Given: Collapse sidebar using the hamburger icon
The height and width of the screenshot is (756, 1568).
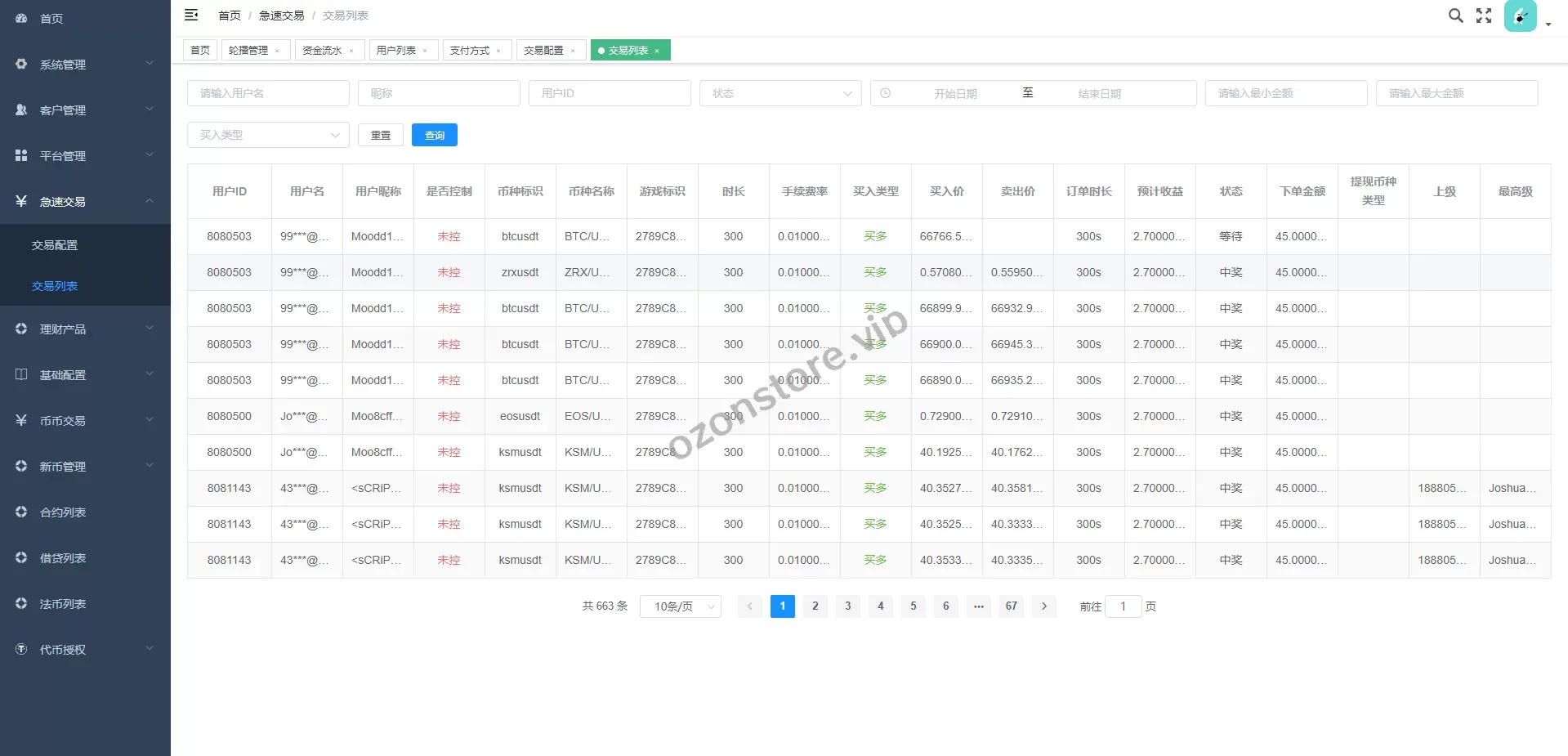Looking at the screenshot, I should [x=191, y=15].
